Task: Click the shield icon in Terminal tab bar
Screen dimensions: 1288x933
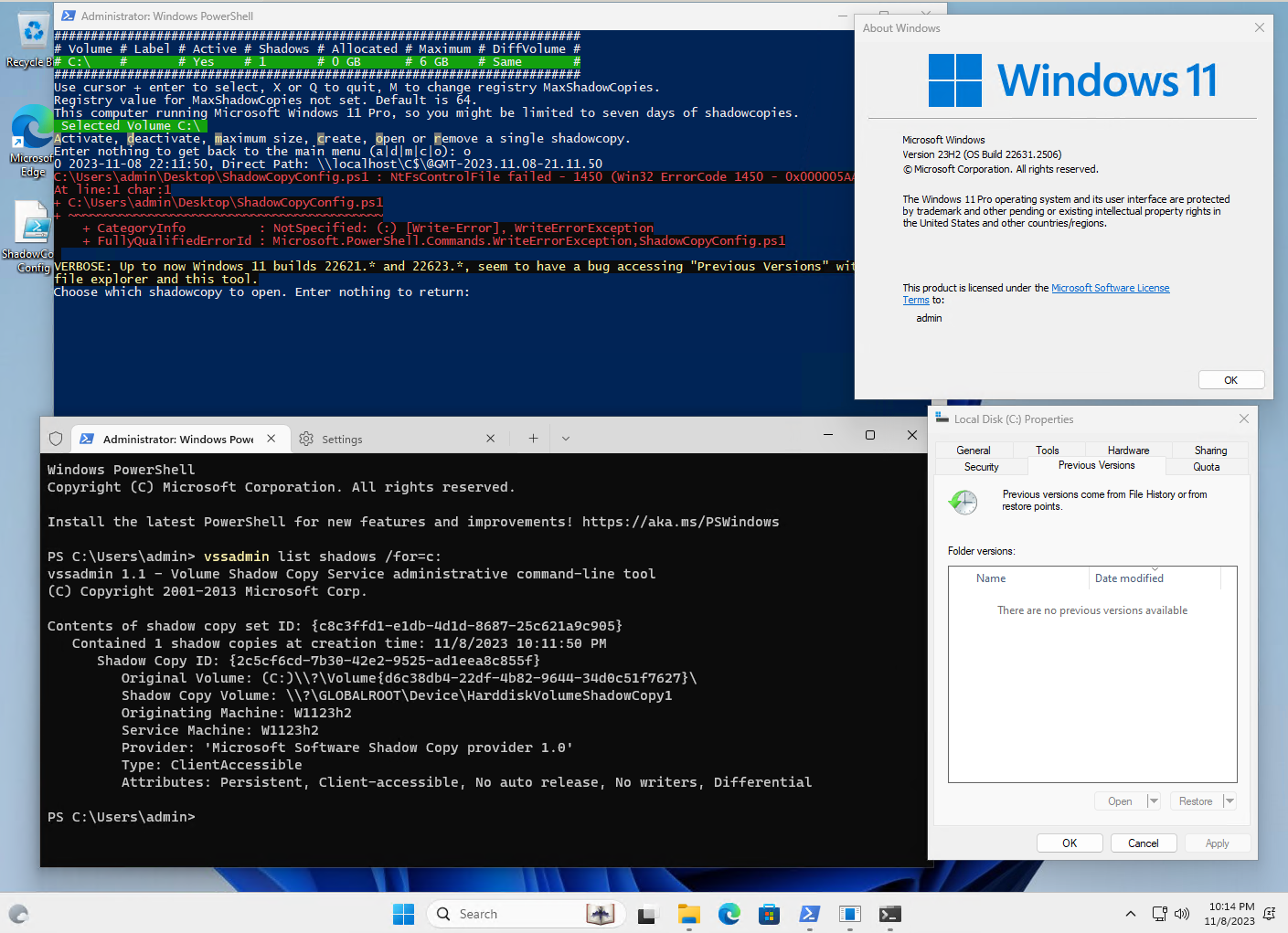Action: pos(56,439)
